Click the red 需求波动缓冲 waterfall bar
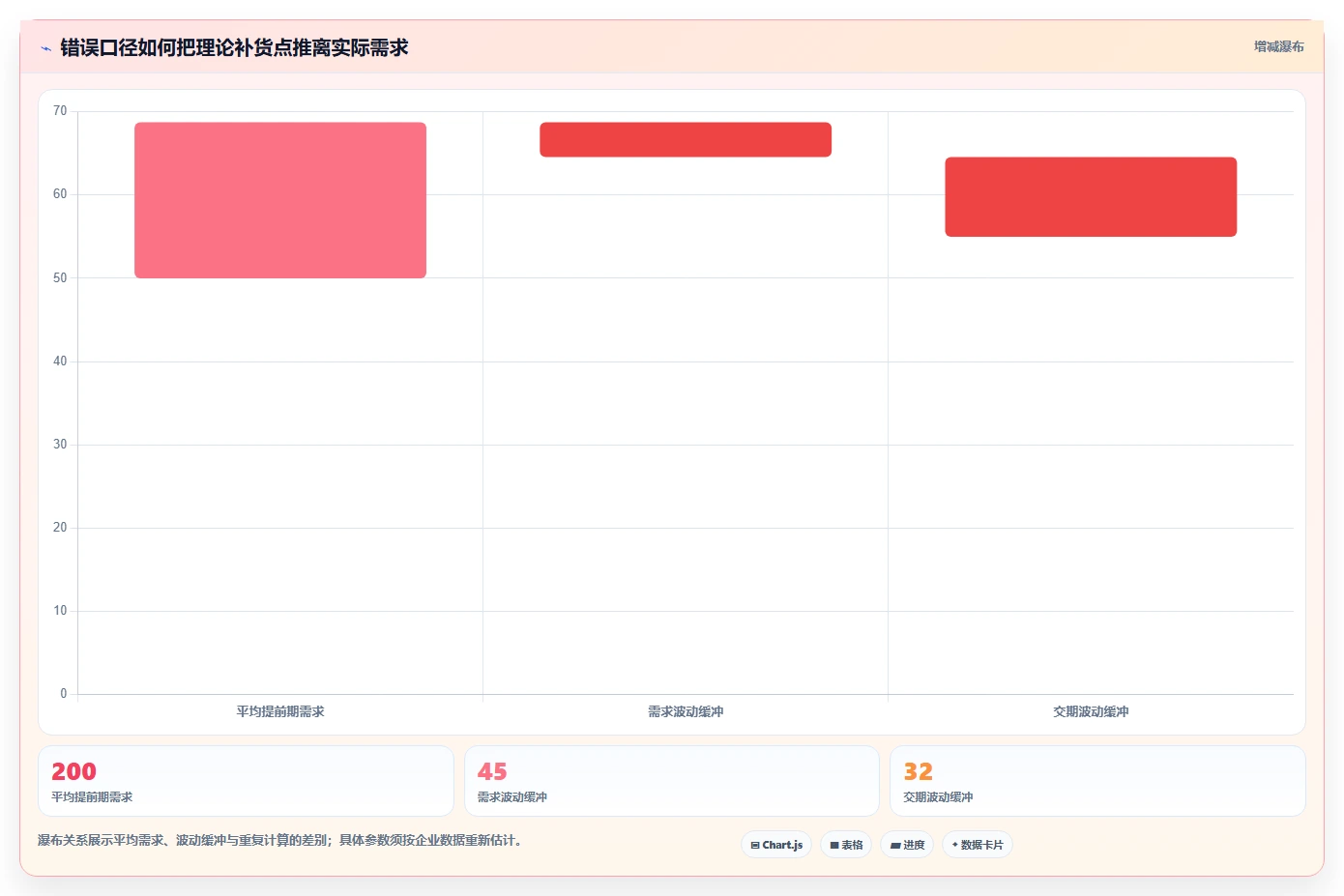 tap(686, 139)
